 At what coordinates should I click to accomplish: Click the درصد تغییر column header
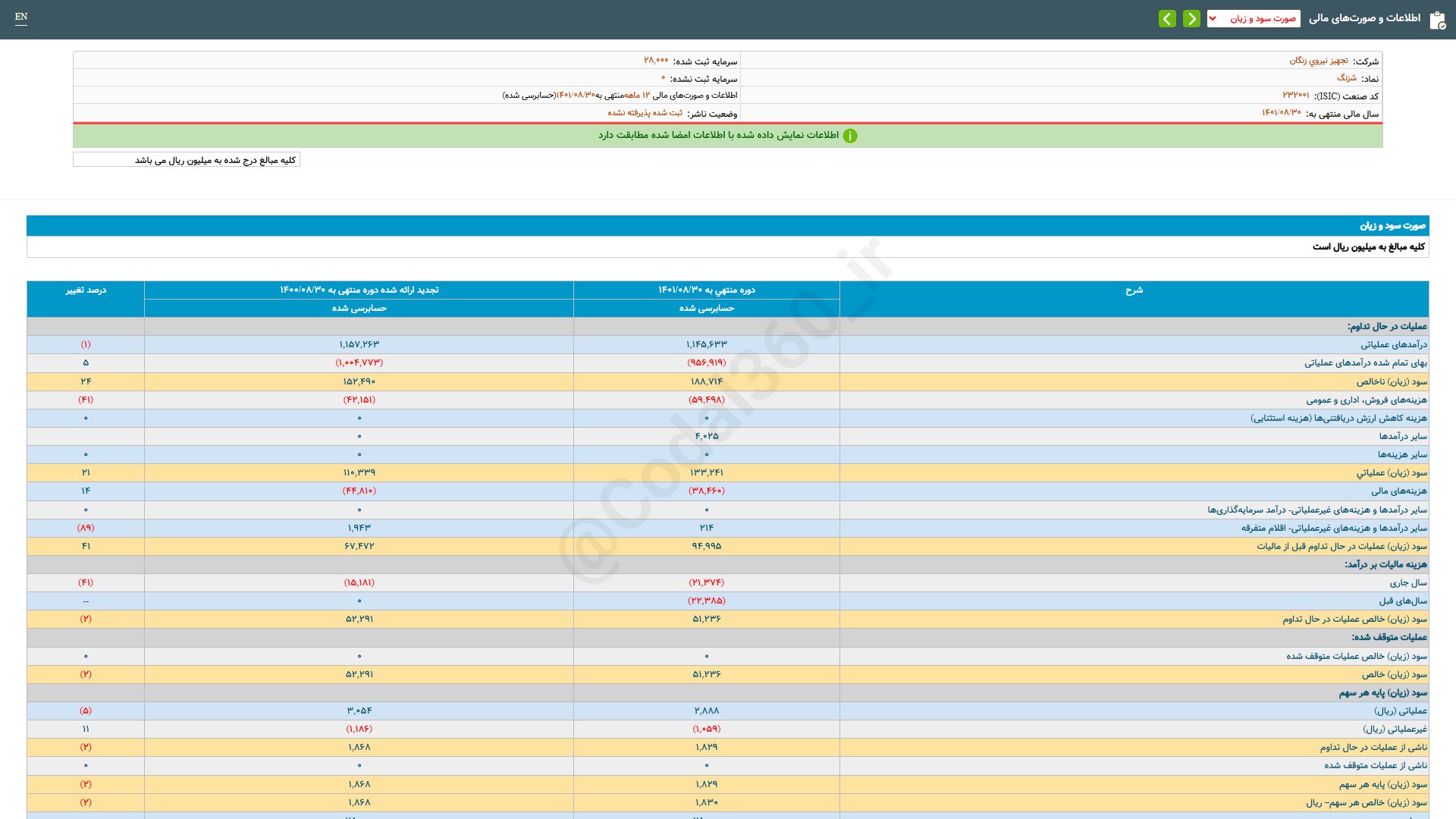[x=86, y=290]
